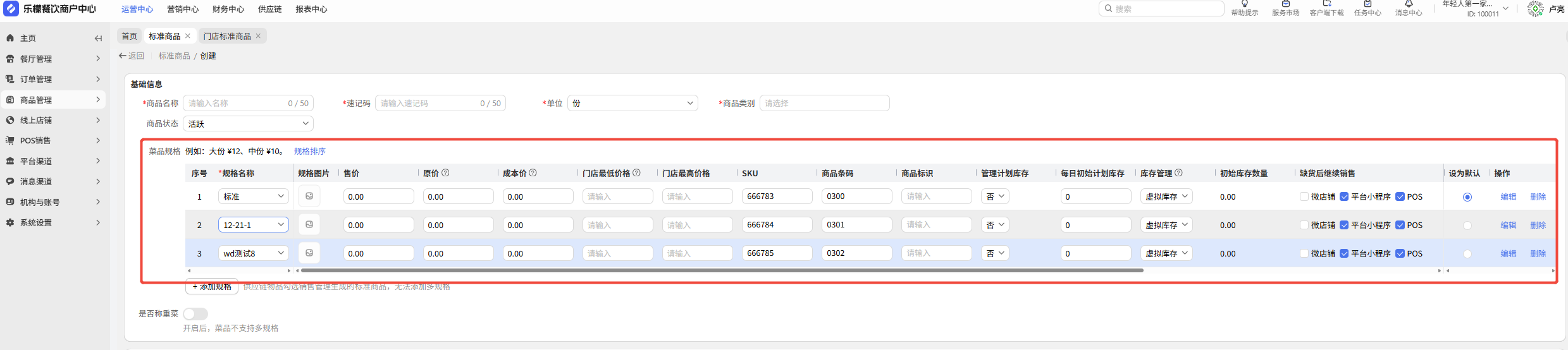This screenshot has height=350, width=1568.
Task: Toggle 微店铺 checkbox in row 1
Action: click(1304, 196)
